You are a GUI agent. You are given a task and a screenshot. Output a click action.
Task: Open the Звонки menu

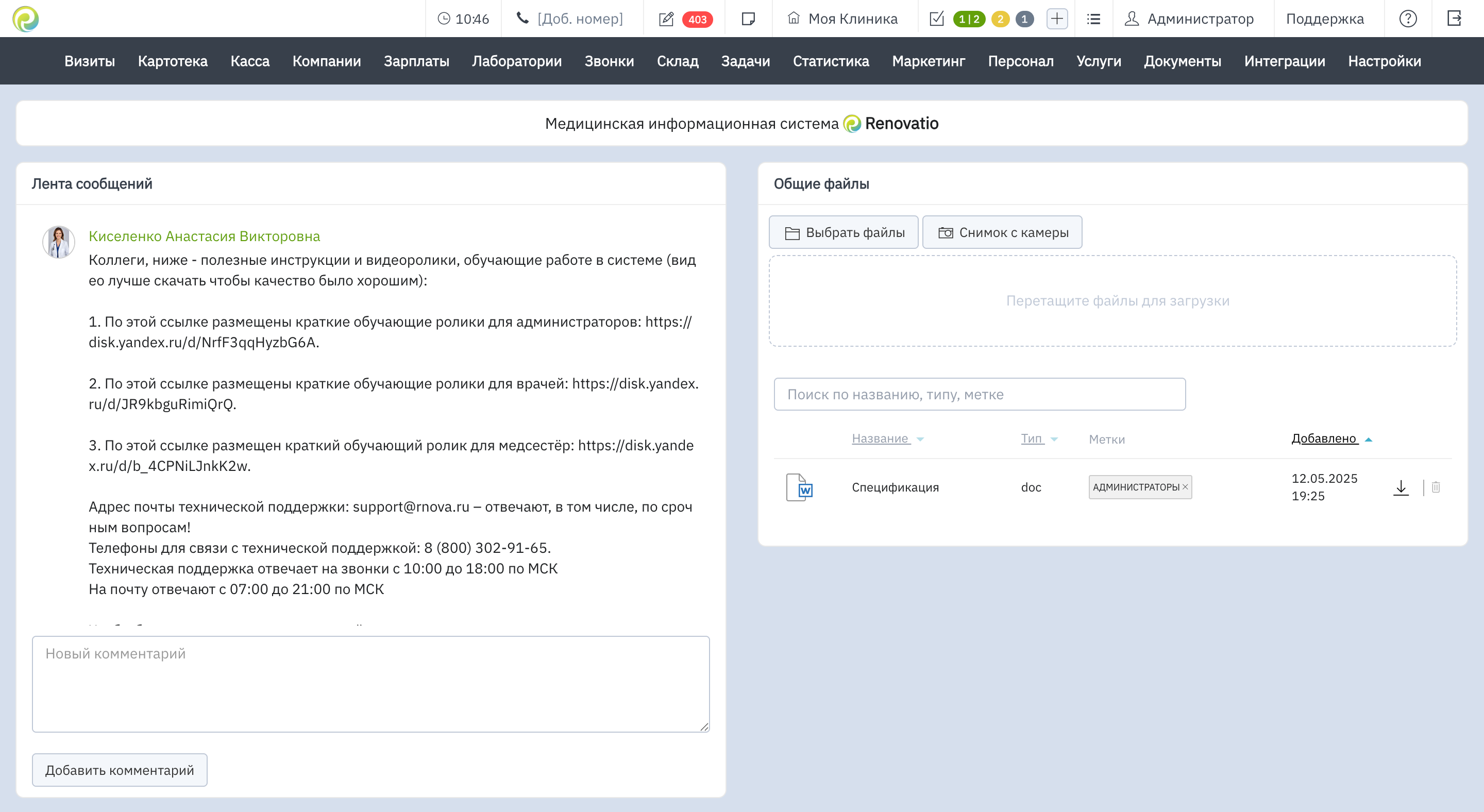click(x=610, y=61)
